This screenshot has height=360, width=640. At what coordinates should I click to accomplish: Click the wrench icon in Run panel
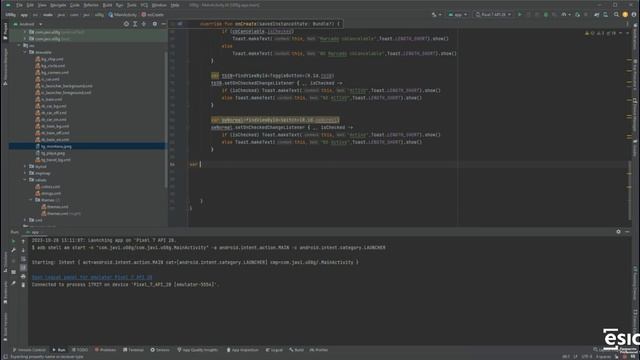tap(13, 250)
